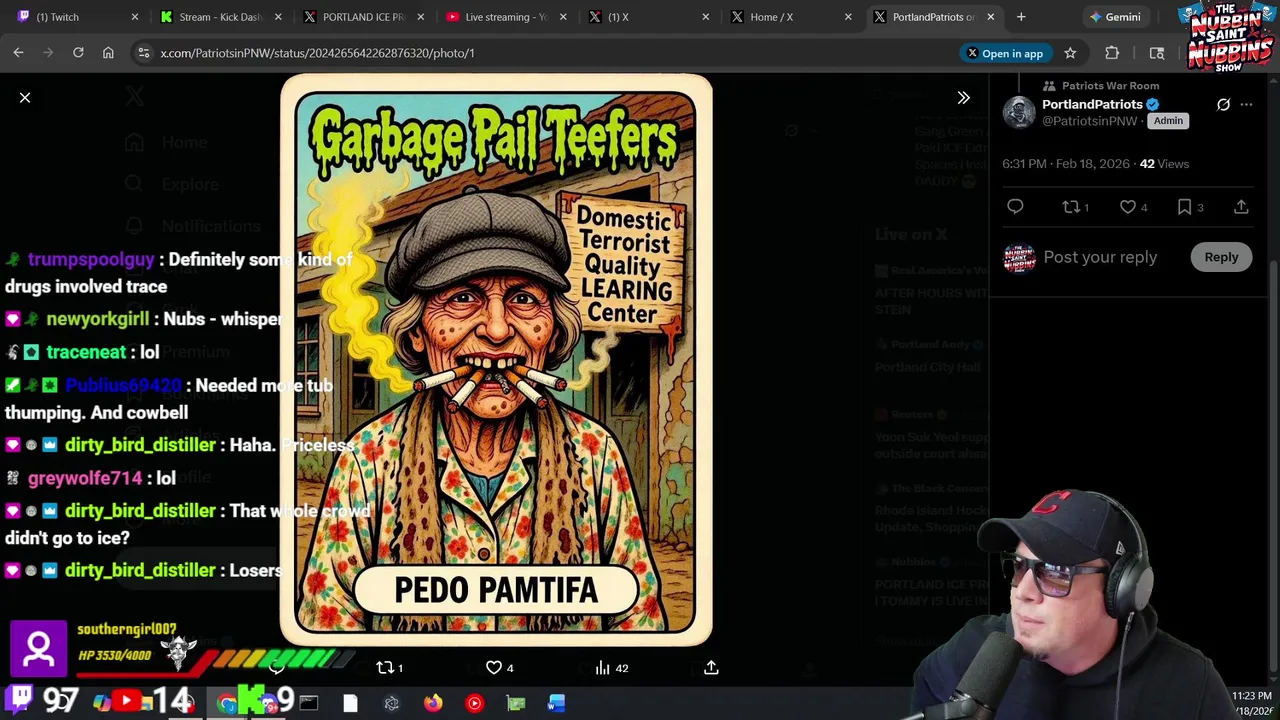Open the browser extensions puzzle icon
The height and width of the screenshot is (720, 1280).
point(1112,53)
